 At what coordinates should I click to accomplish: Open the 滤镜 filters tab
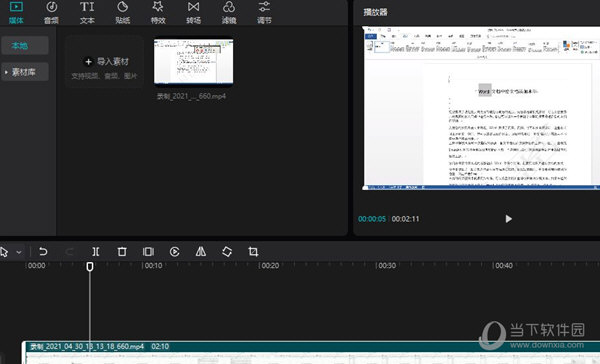coord(229,13)
